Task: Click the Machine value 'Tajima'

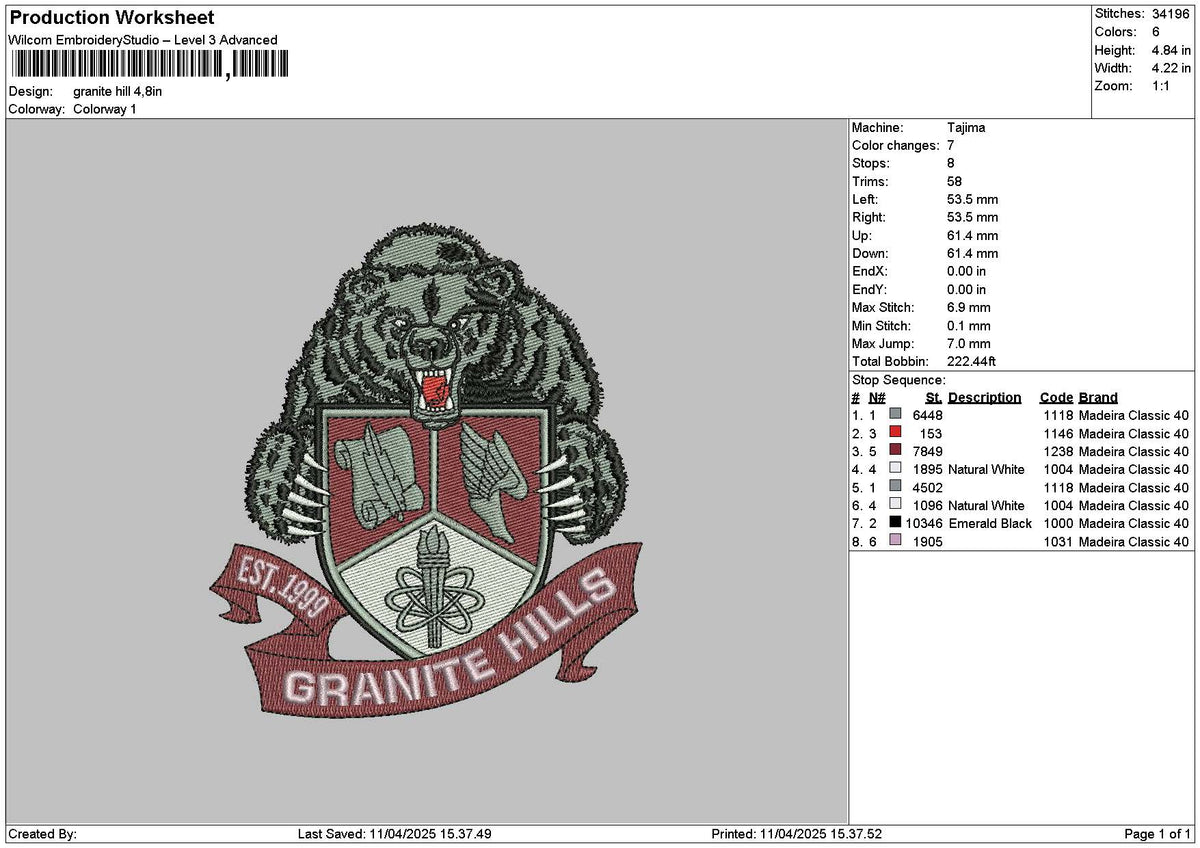Action: [966, 128]
